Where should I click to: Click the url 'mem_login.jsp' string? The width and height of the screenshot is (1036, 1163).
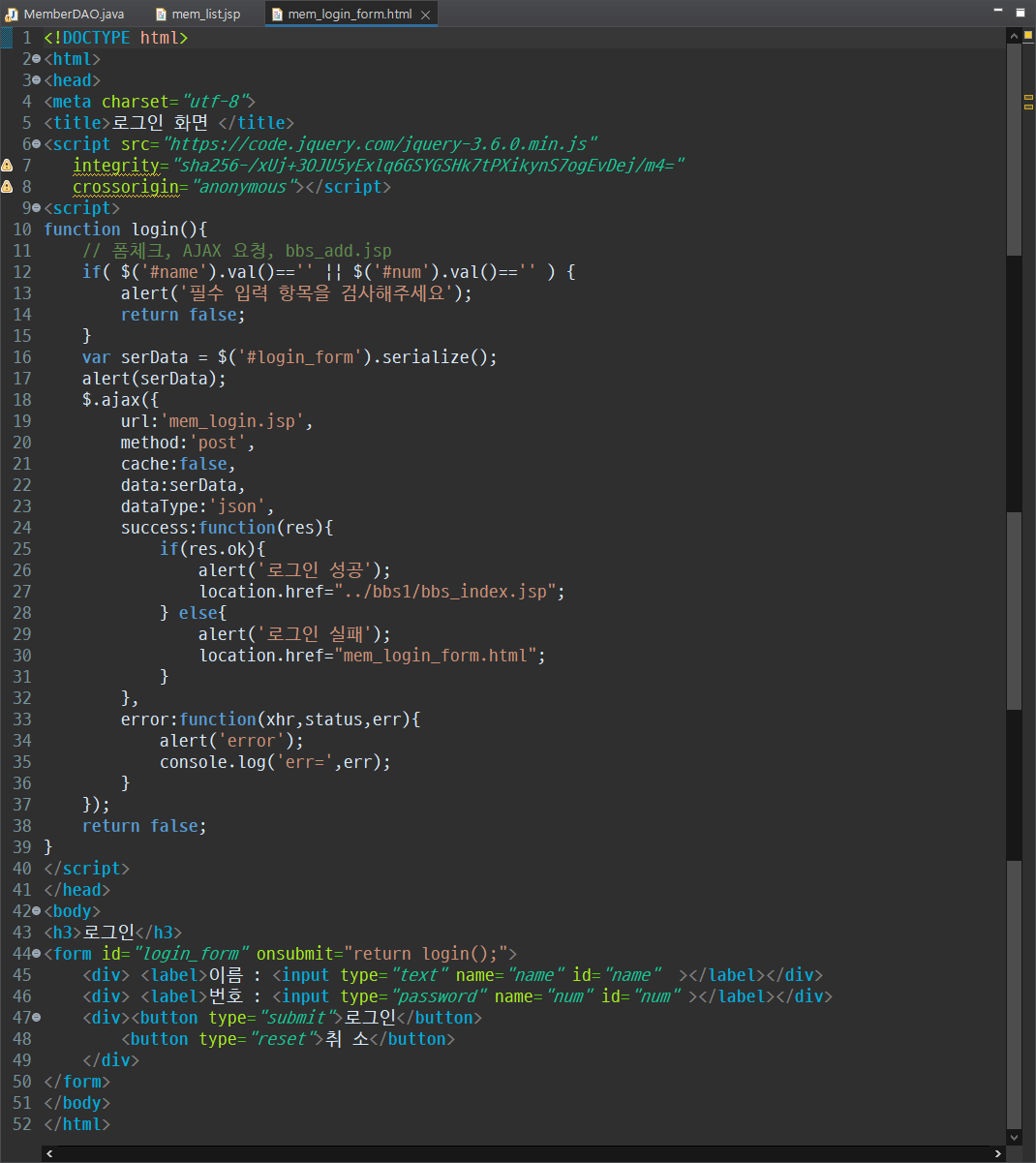[x=232, y=421]
